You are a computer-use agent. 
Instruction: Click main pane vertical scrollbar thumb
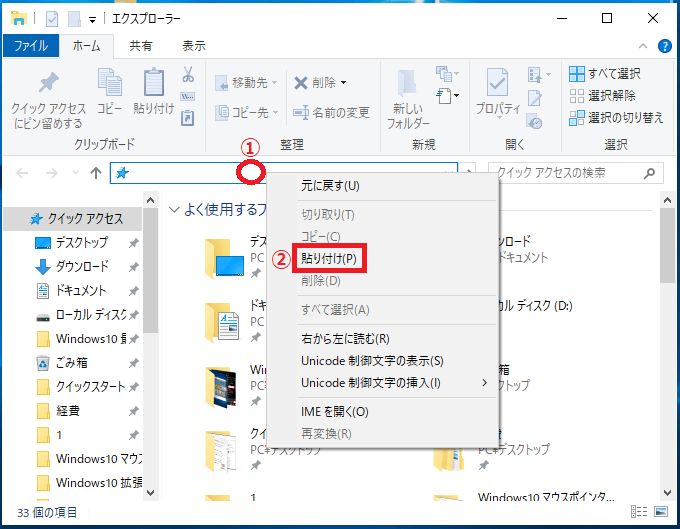click(x=667, y=245)
